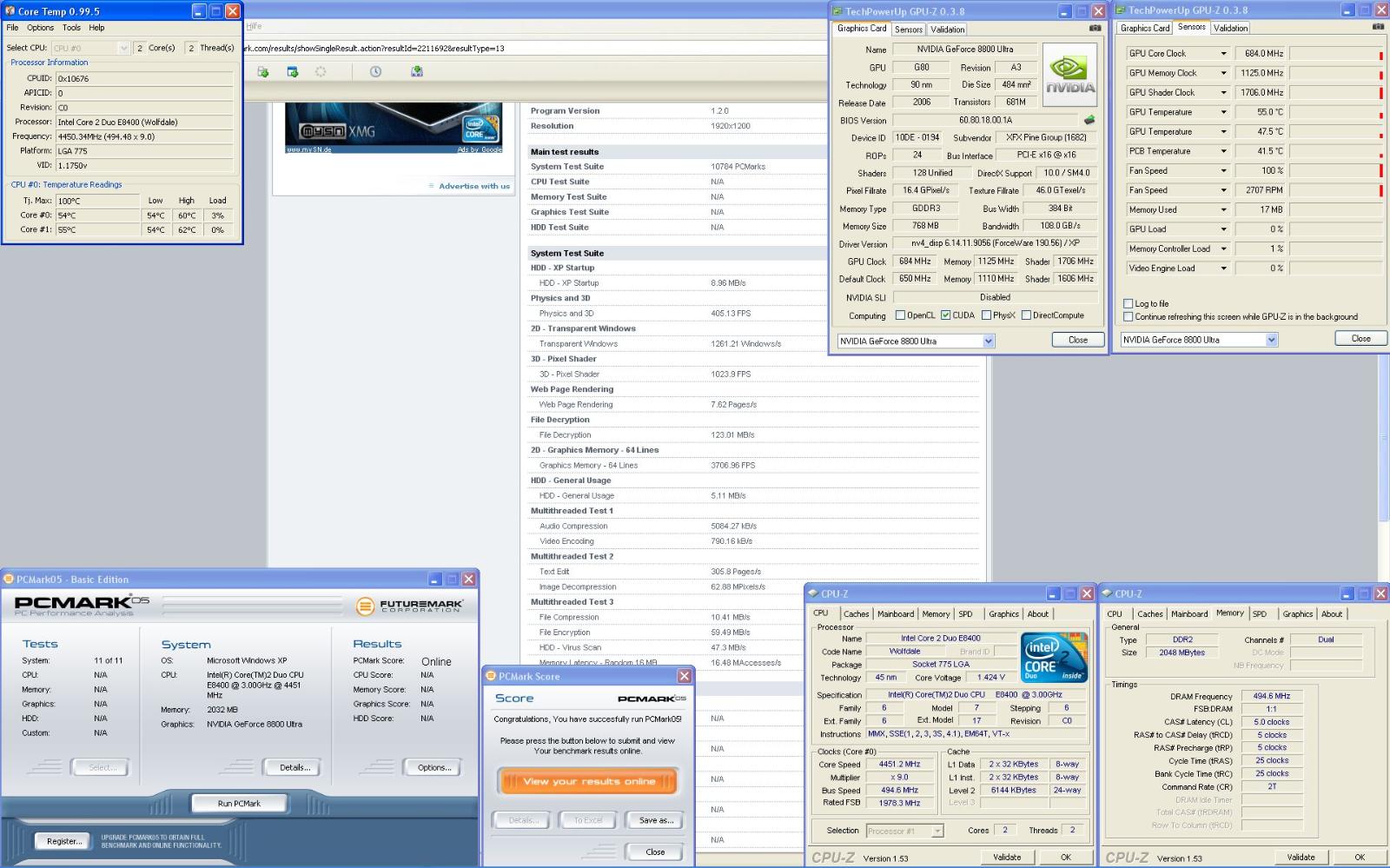Open the Help menu in Core Temp
Image resolution: width=1390 pixels, height=868 pixels.
click(x=96, y=28)
